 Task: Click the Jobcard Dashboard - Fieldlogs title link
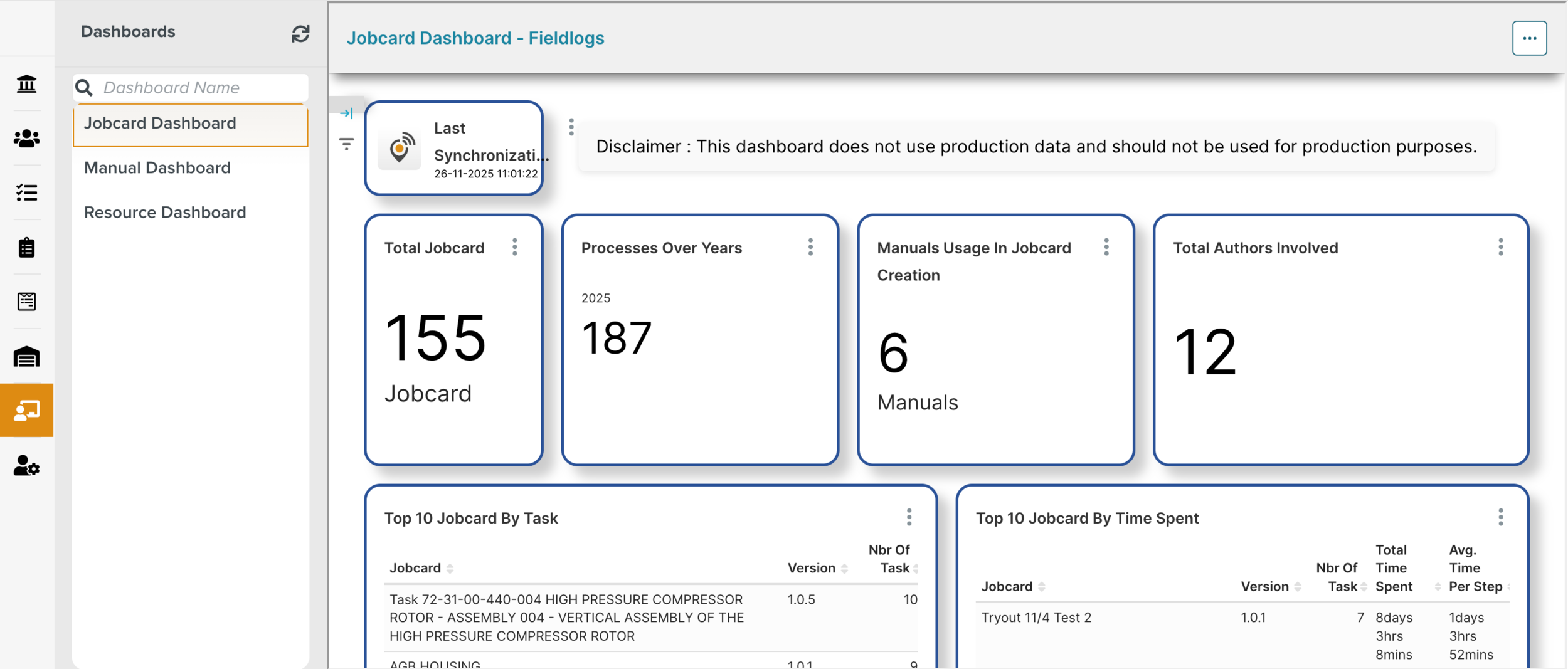click(475, 38)
